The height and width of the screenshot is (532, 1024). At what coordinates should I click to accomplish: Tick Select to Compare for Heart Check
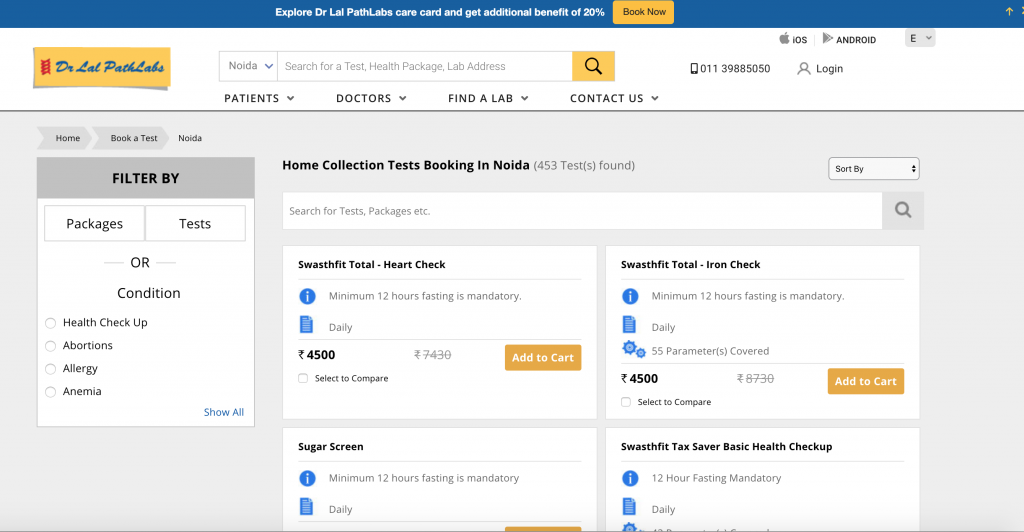coord(303,379)
